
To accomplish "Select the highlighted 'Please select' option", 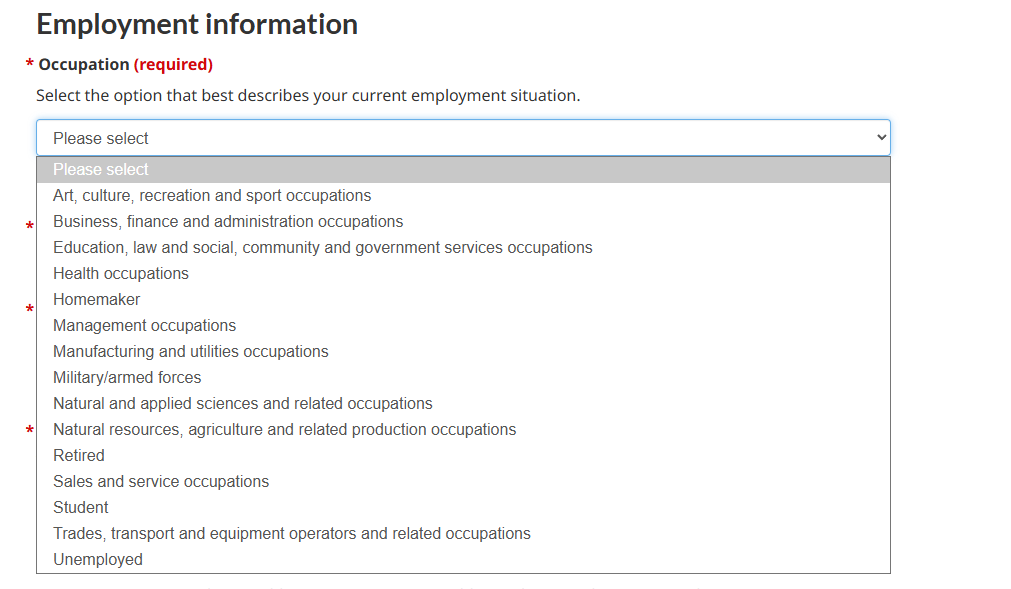I will (x=463, y=169).
